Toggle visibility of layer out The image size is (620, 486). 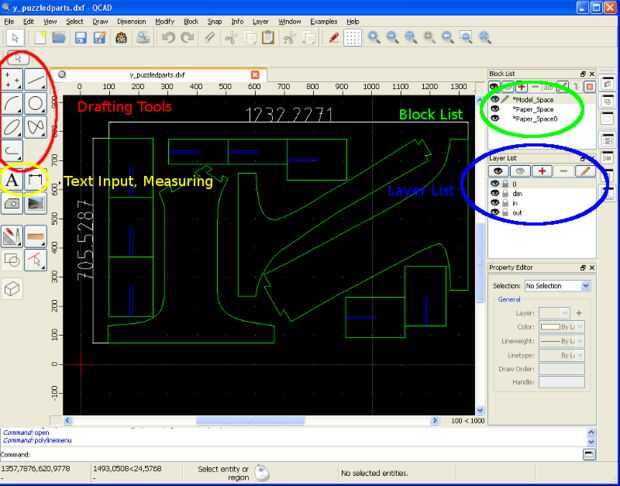coord(495,212)
